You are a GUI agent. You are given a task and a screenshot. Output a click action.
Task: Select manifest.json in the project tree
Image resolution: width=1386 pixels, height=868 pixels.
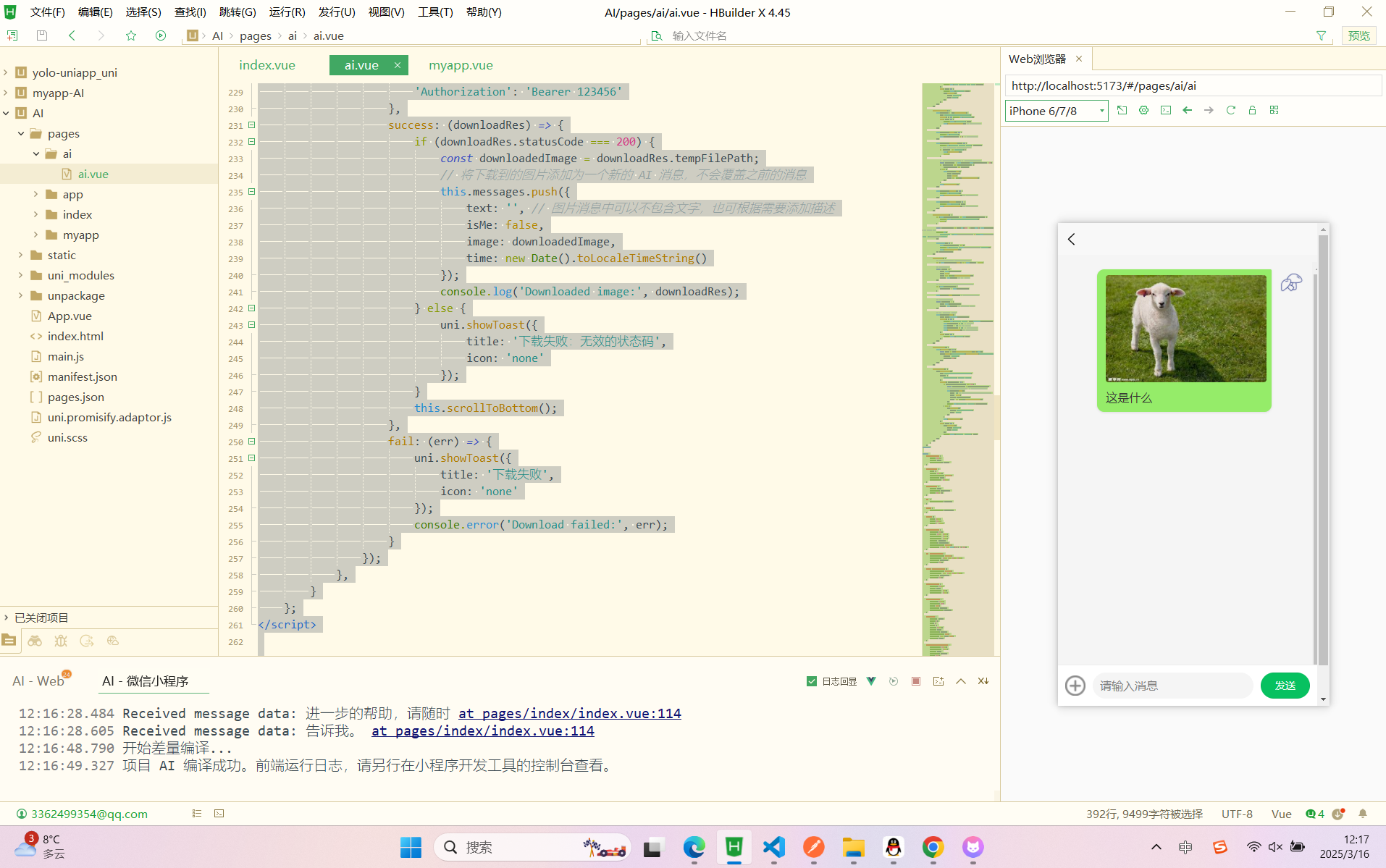[x=82, y=376]
